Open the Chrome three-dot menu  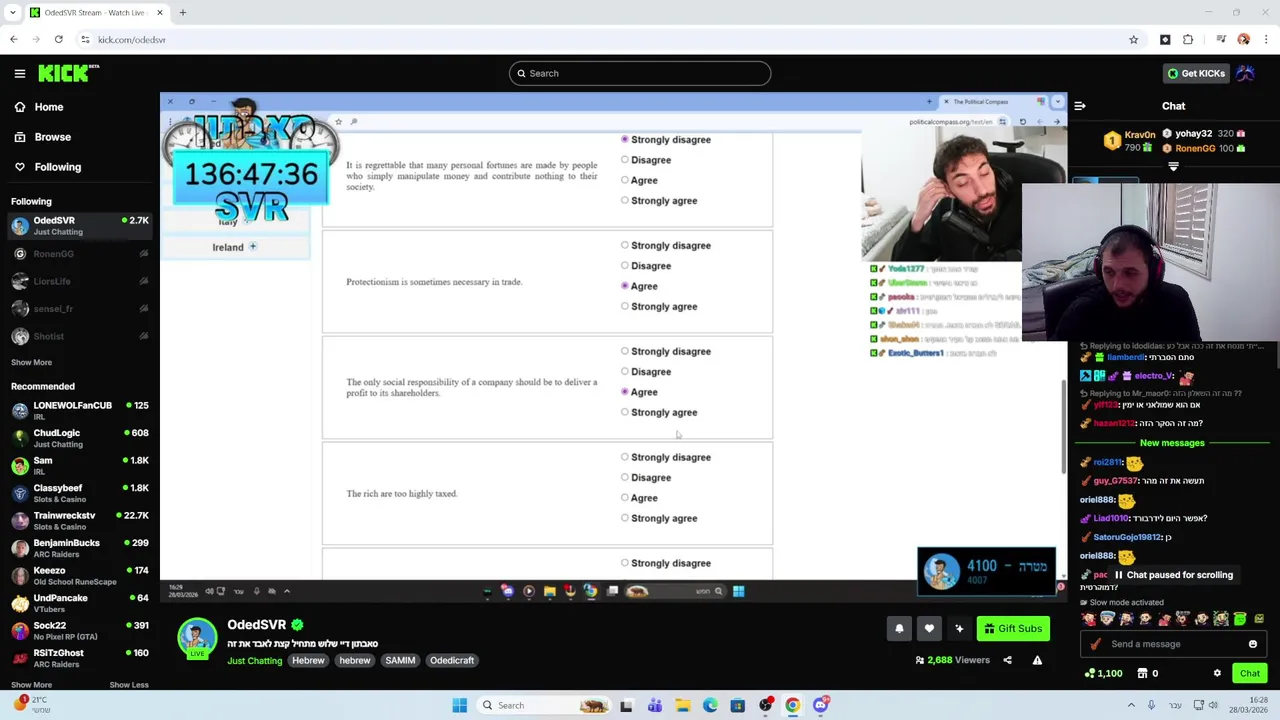[x=1266, y=40]
